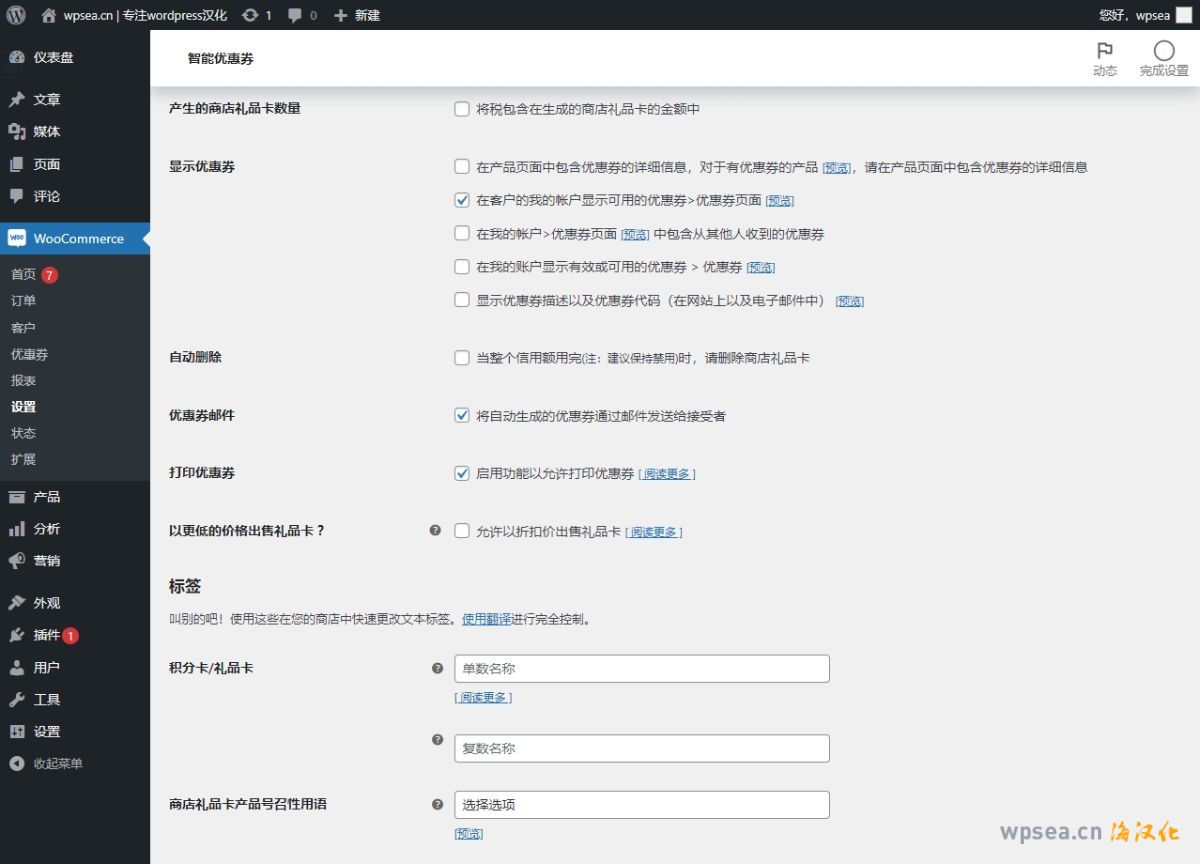Click the WordPress logo icon

16,15
